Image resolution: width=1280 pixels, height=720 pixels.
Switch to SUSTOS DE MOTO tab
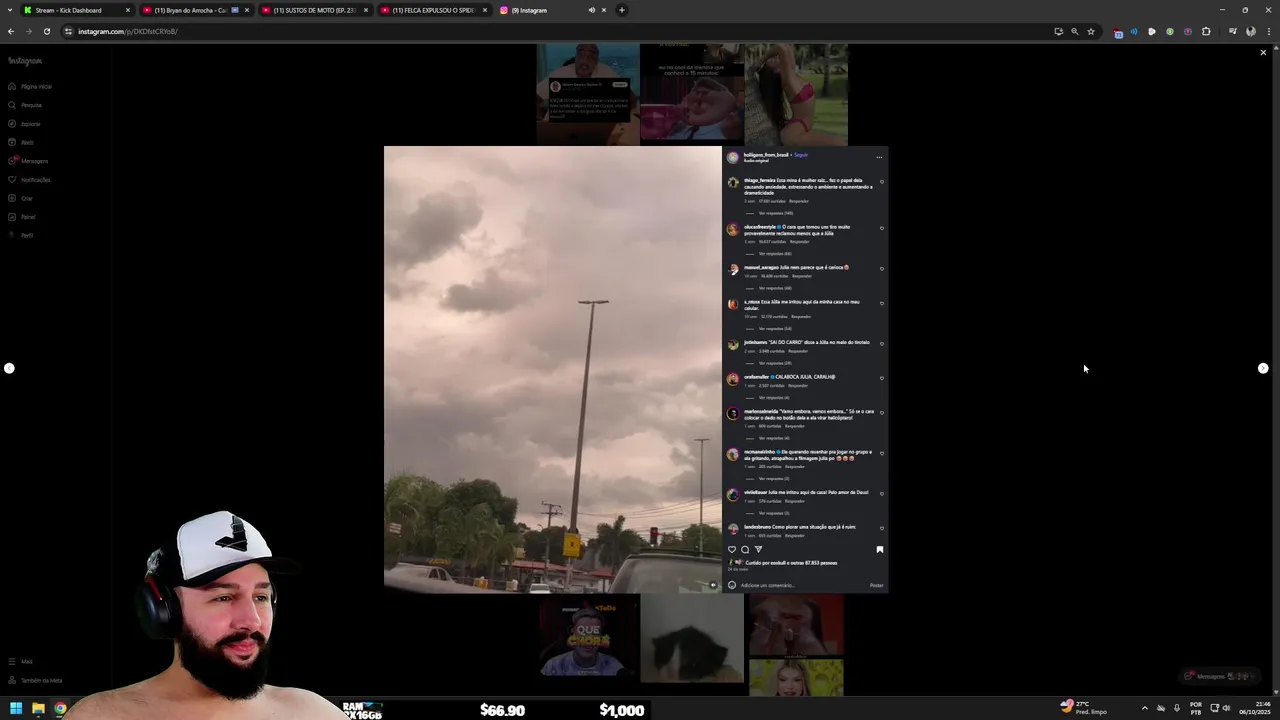[315, 10]
